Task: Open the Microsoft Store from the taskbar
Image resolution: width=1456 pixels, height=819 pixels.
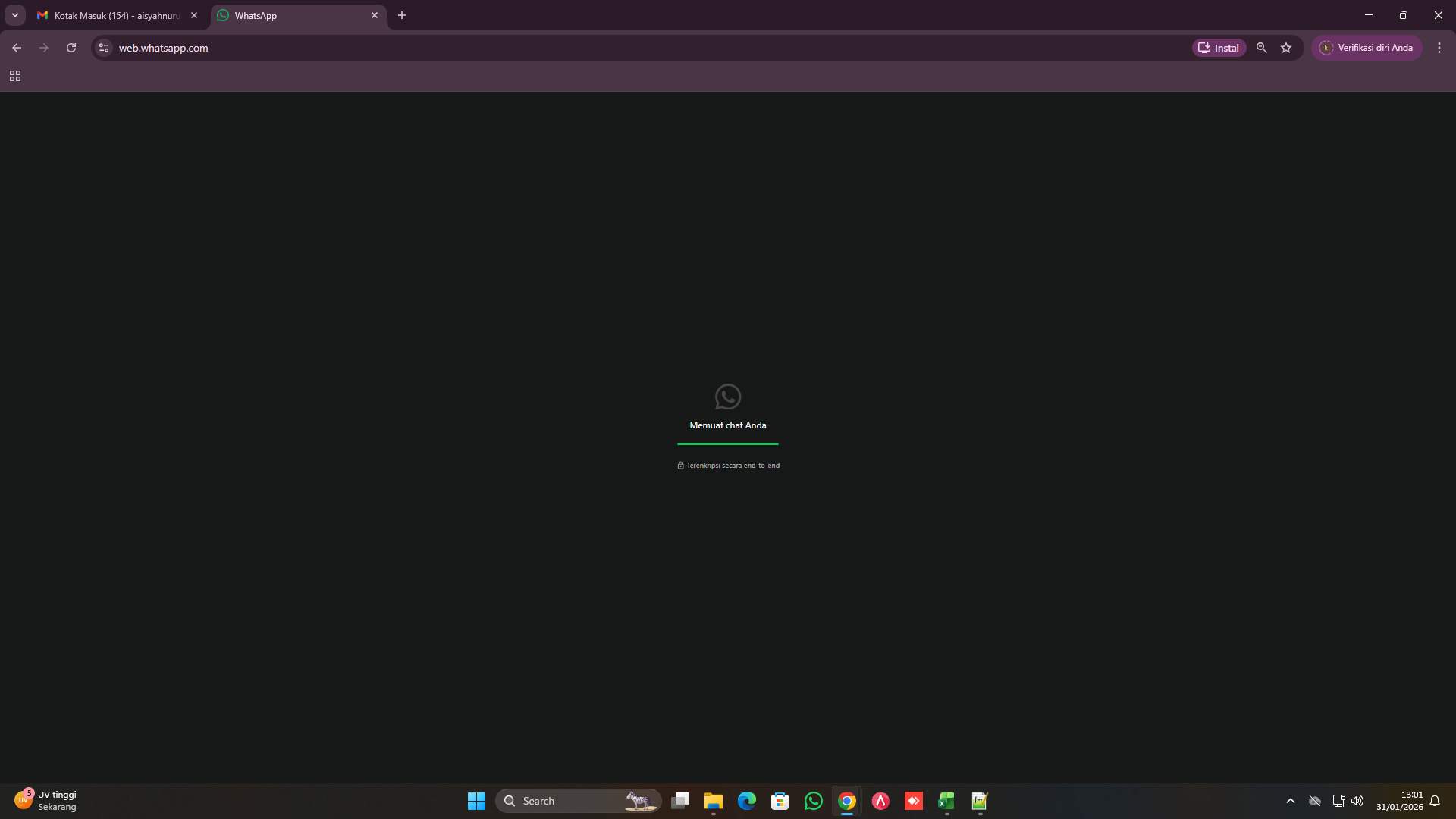Action: [x=780, y=801]
